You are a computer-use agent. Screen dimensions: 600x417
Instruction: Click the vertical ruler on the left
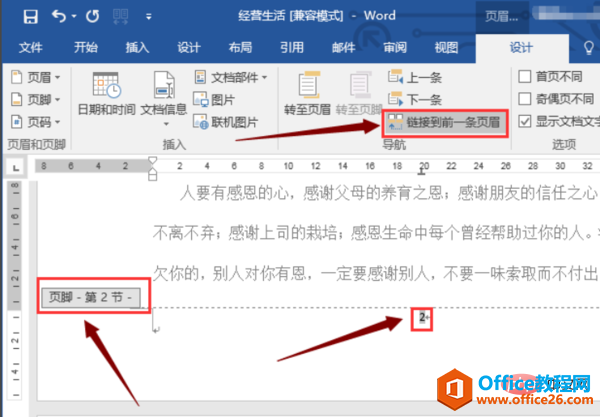[x=15, y=291]
